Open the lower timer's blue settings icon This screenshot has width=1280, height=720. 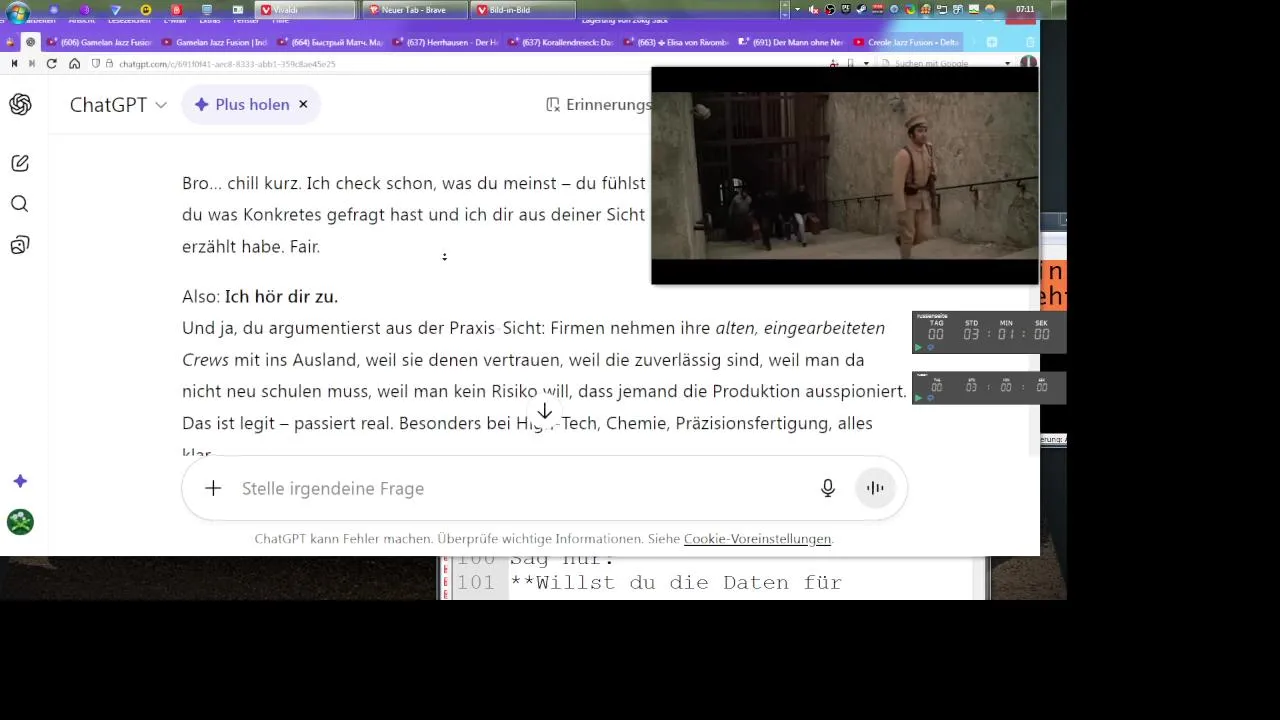point(930,398)
